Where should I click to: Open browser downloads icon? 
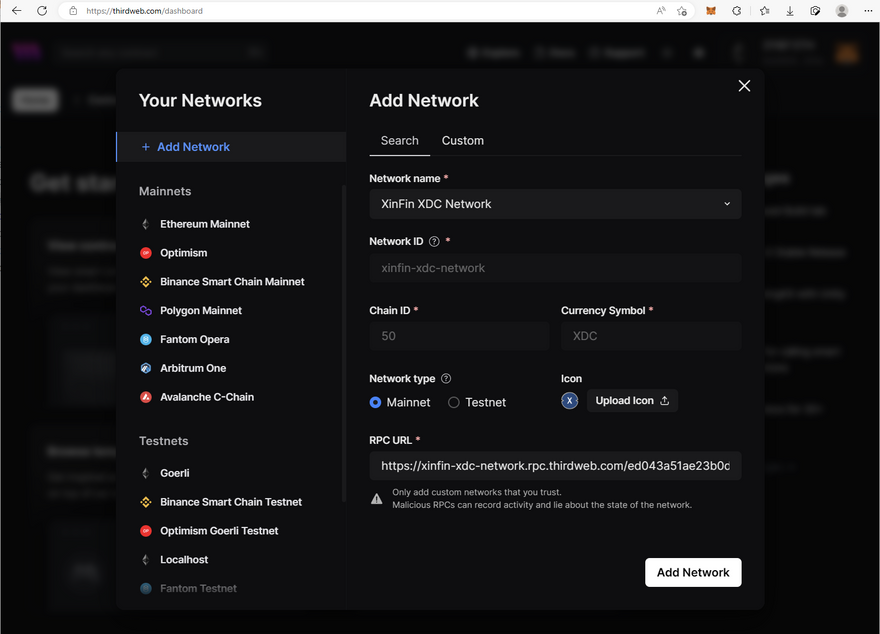pyautogui.click(x=790, y=11)
